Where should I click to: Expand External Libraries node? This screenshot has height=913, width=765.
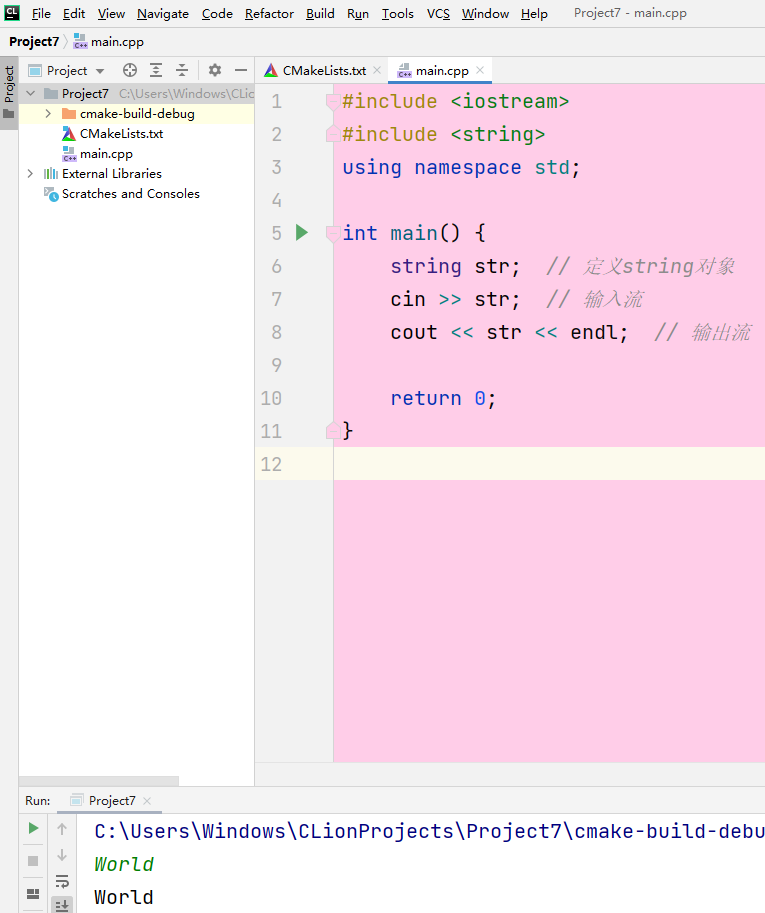[x=30, y=174]
